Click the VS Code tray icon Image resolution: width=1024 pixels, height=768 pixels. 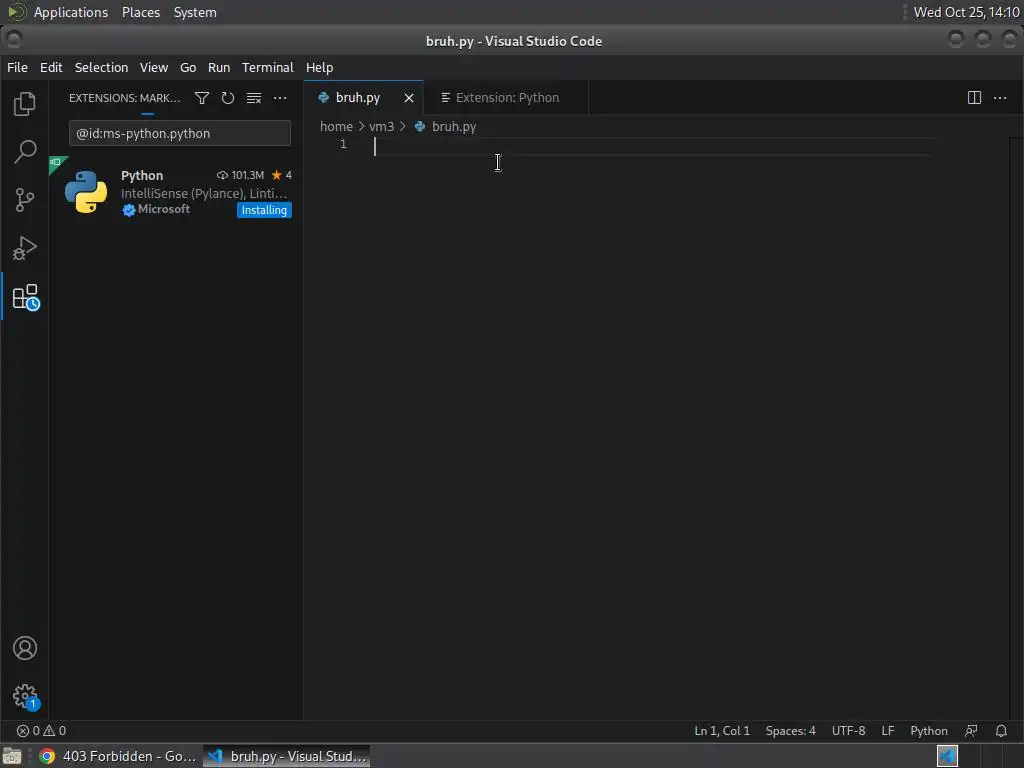point(948,756)
